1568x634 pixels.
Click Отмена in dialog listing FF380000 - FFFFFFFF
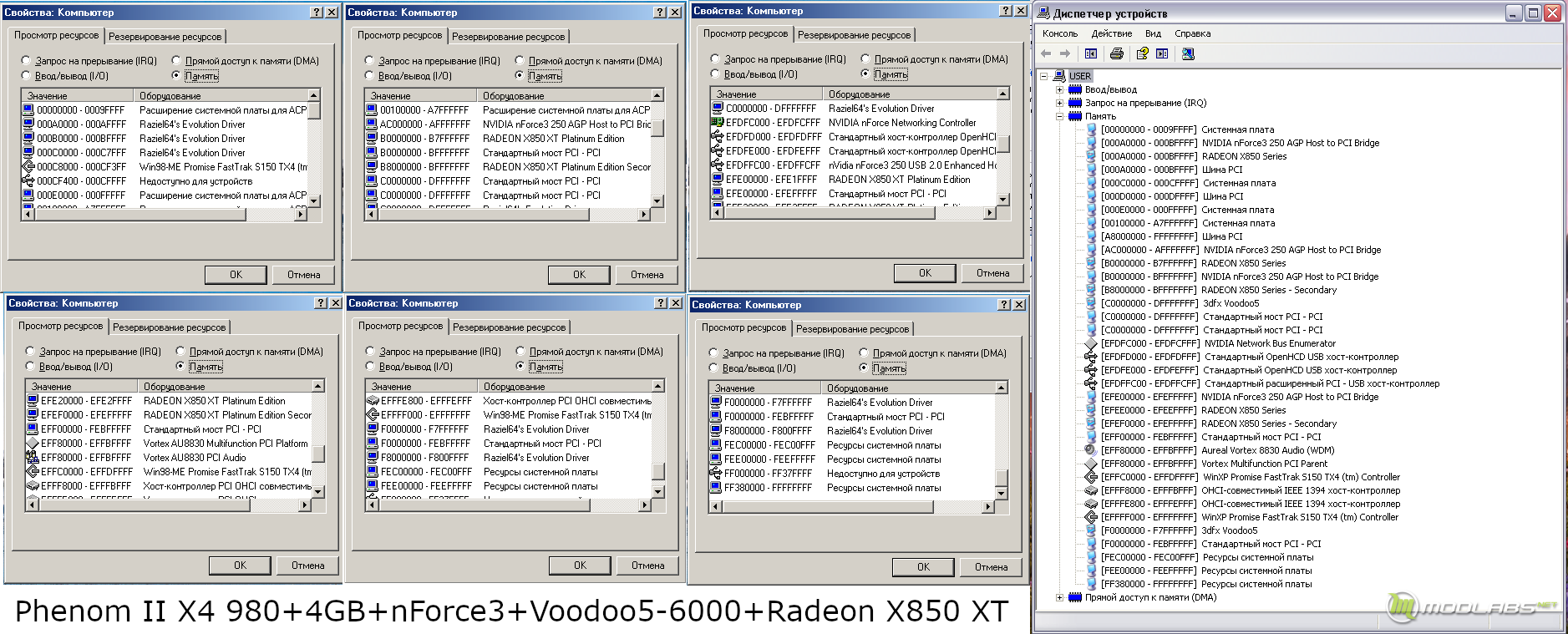click(x=991, y=566)
